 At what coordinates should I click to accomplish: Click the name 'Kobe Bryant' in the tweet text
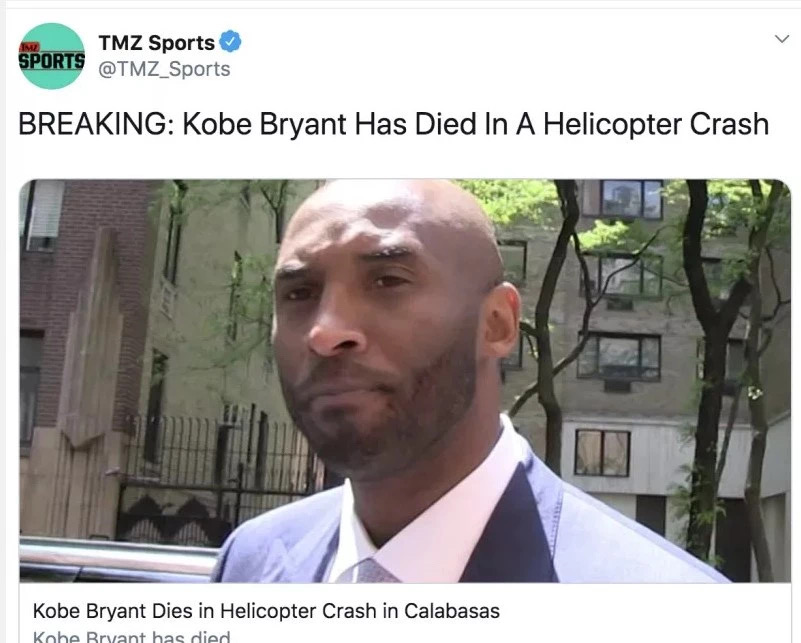click(x=265, y=124)
